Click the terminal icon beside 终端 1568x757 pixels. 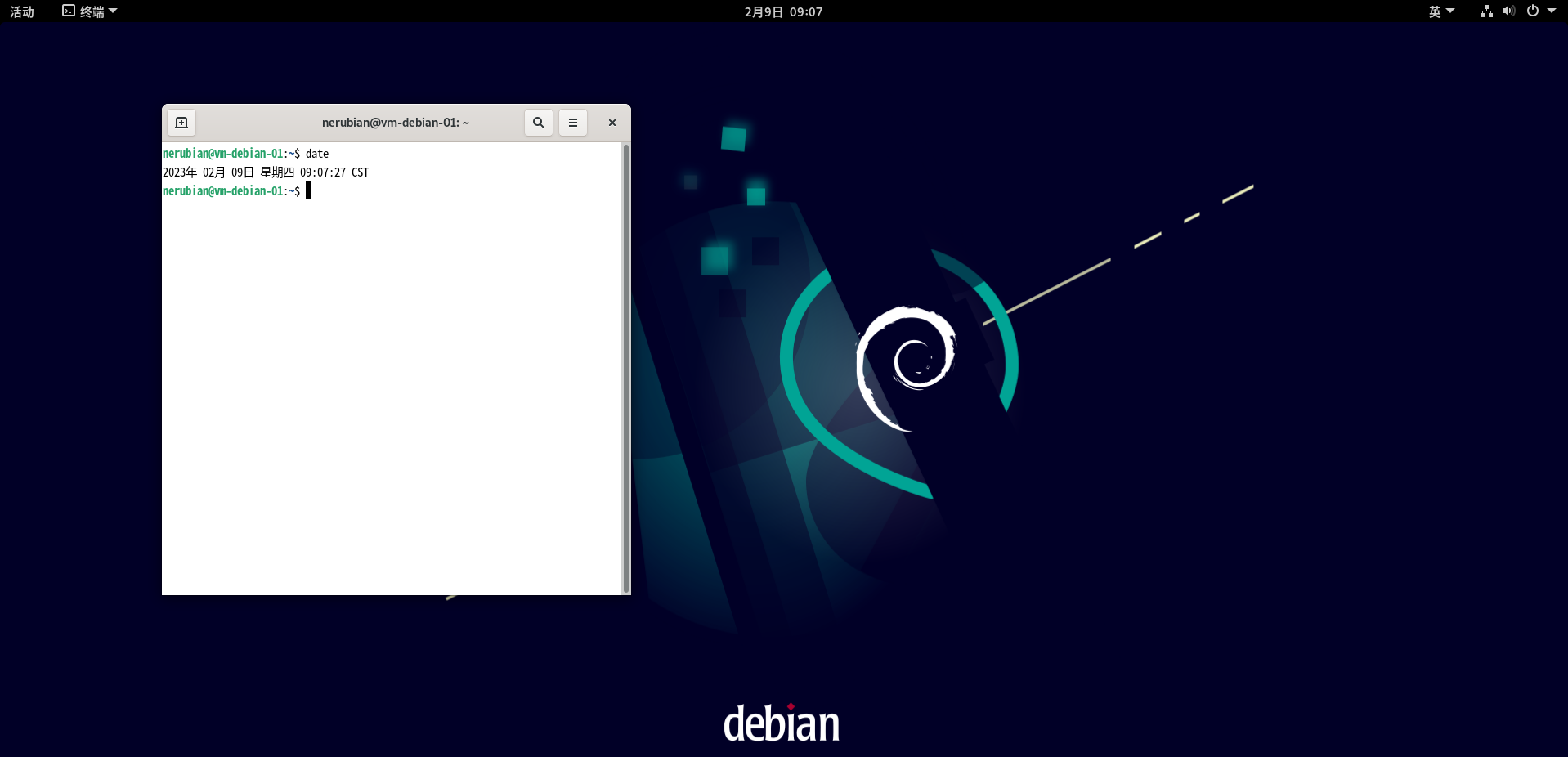(x=69, y=11)
